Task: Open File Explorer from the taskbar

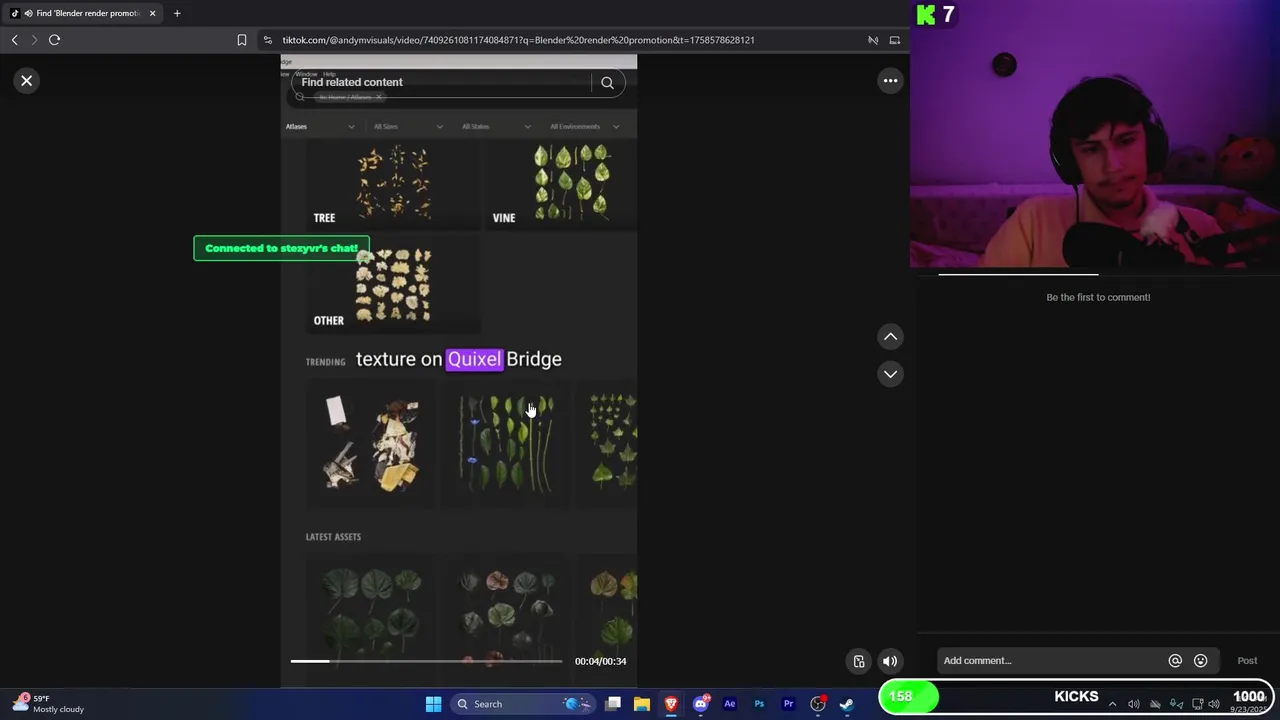Action: click(x=642, y=704)
